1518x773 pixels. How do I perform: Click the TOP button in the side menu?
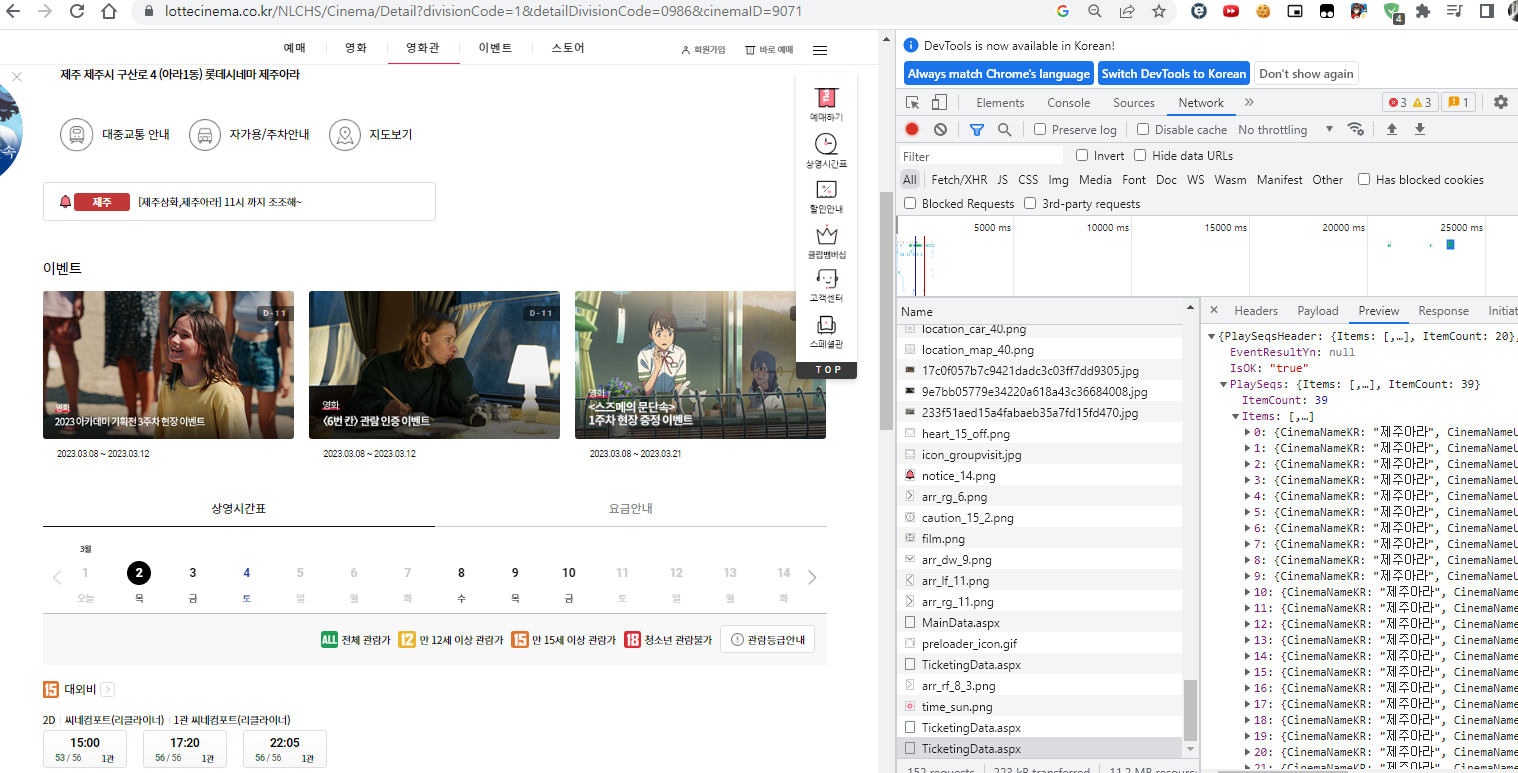[826, 369]
